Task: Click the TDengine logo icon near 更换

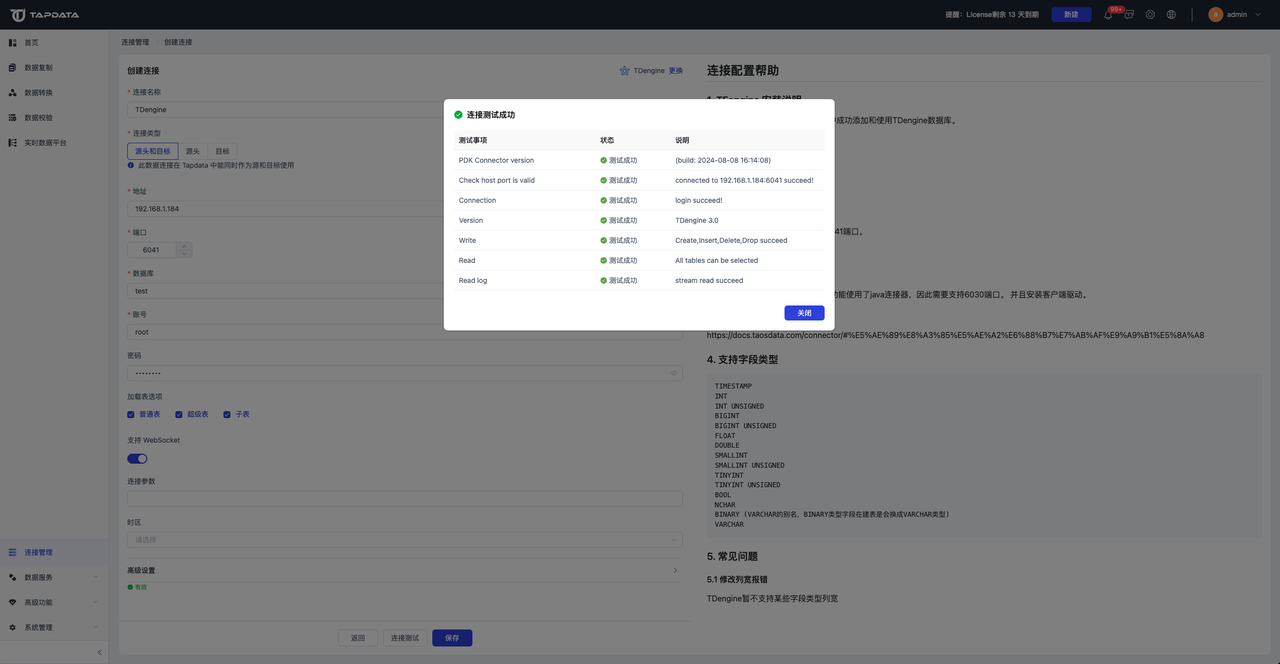Action: coord(625,71)
